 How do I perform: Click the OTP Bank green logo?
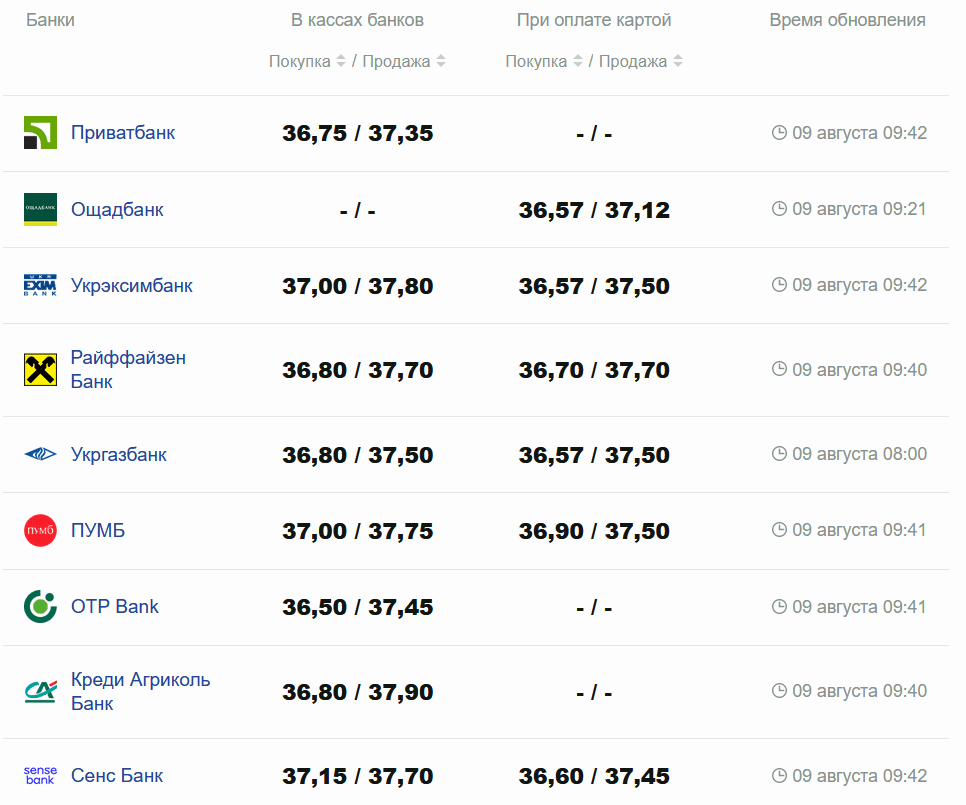coord(40,607)
